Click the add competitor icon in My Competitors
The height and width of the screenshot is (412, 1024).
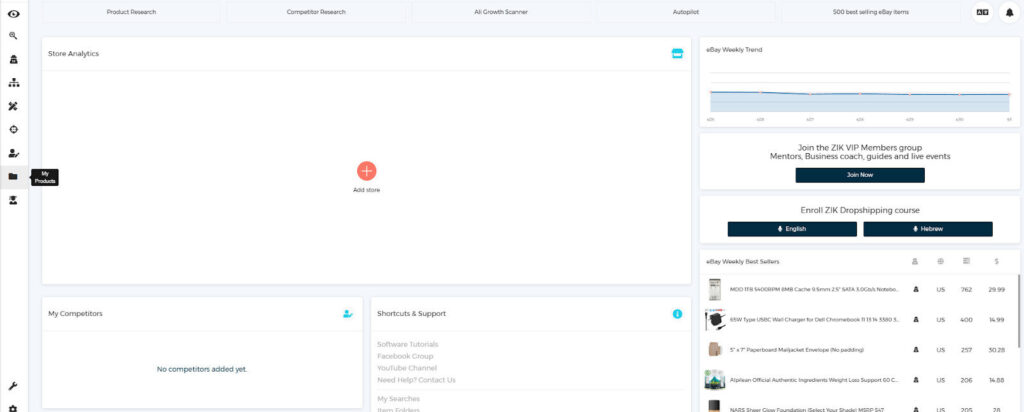coord(347,314)
